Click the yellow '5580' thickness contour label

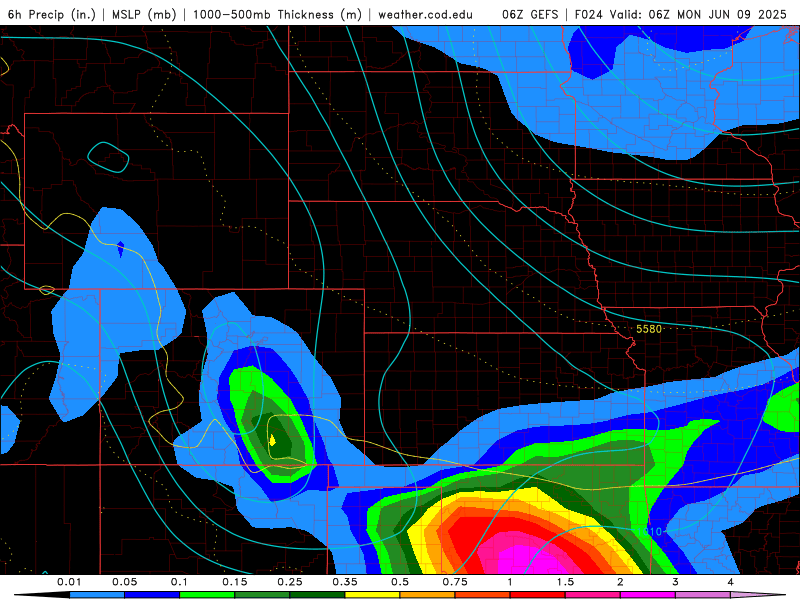648,329
